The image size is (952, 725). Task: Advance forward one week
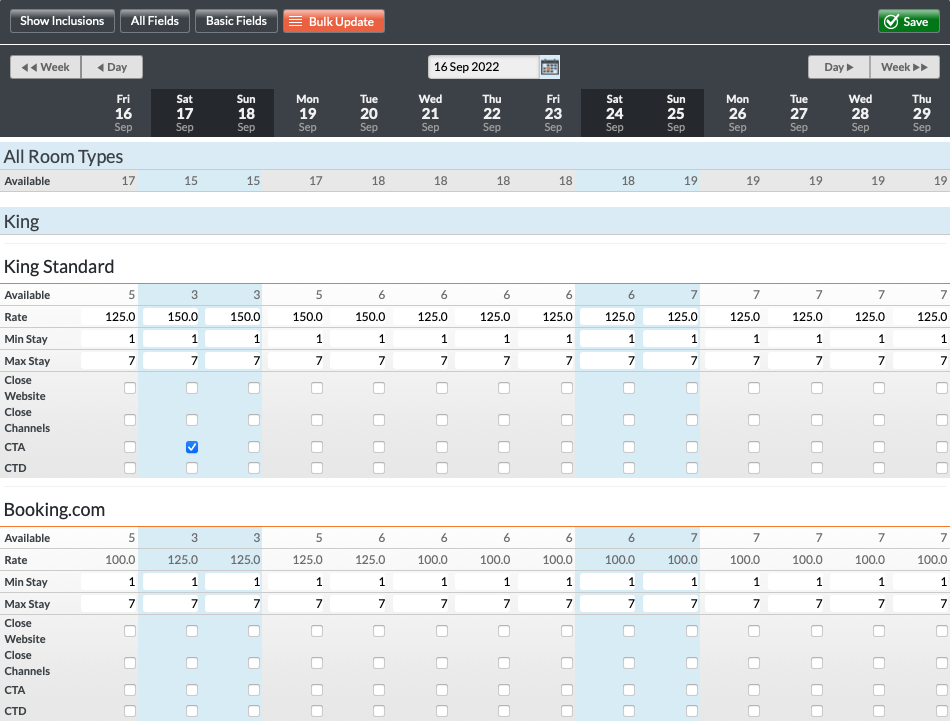point(905,67)
